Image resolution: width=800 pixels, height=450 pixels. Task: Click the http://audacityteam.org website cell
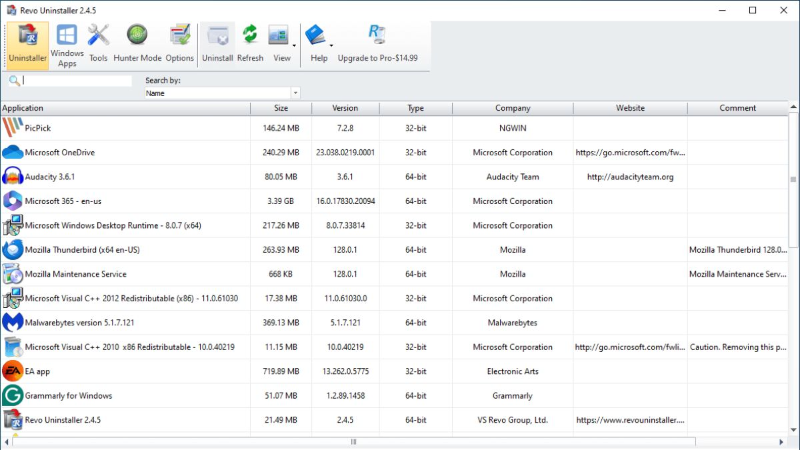[630, 177]
